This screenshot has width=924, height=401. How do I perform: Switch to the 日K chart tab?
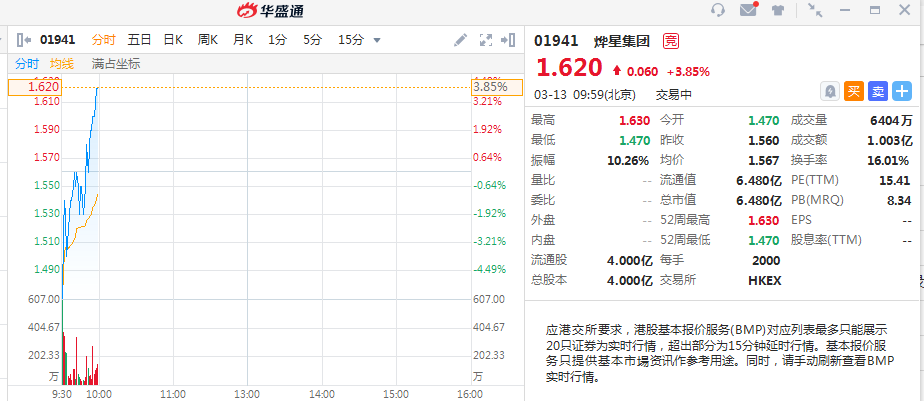(173, 40)
